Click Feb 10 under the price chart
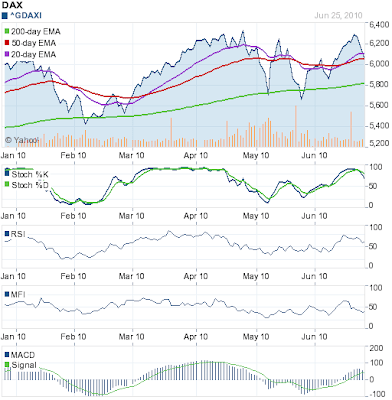Screen dimensions: 392x400 pyautogui.click(x=73, y=155)
